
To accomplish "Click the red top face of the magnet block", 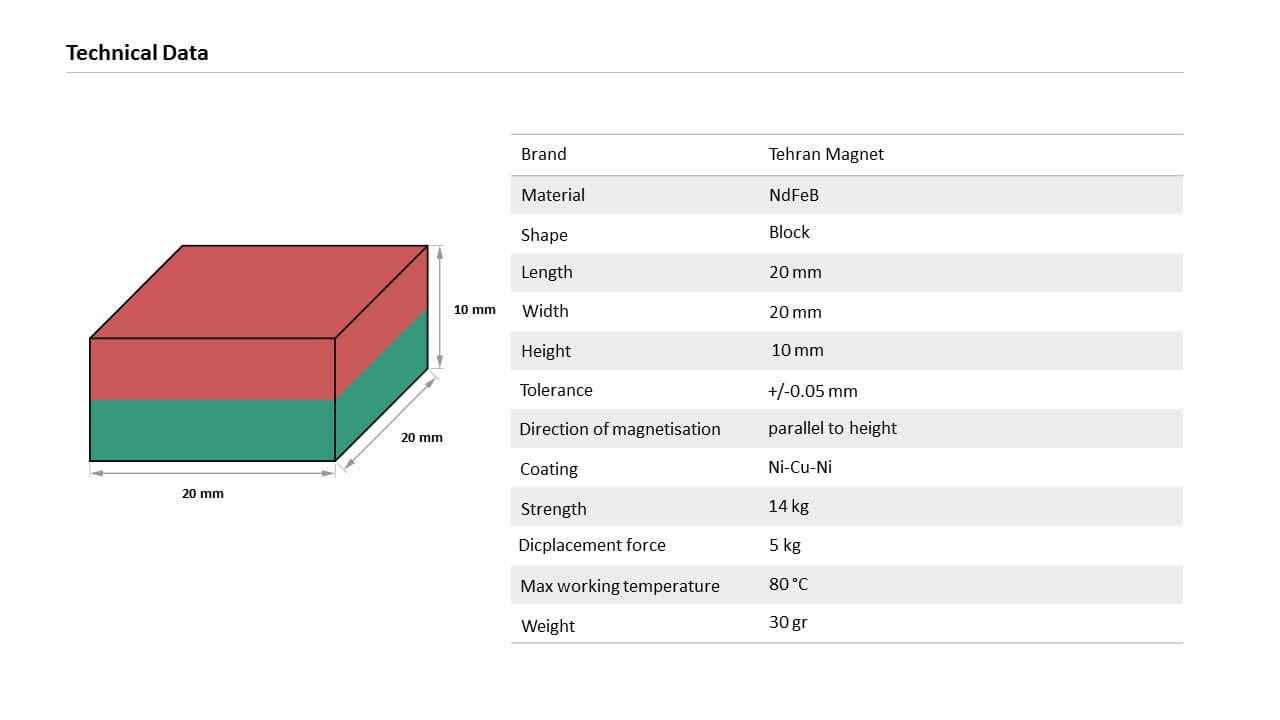I will click(260, 290).
